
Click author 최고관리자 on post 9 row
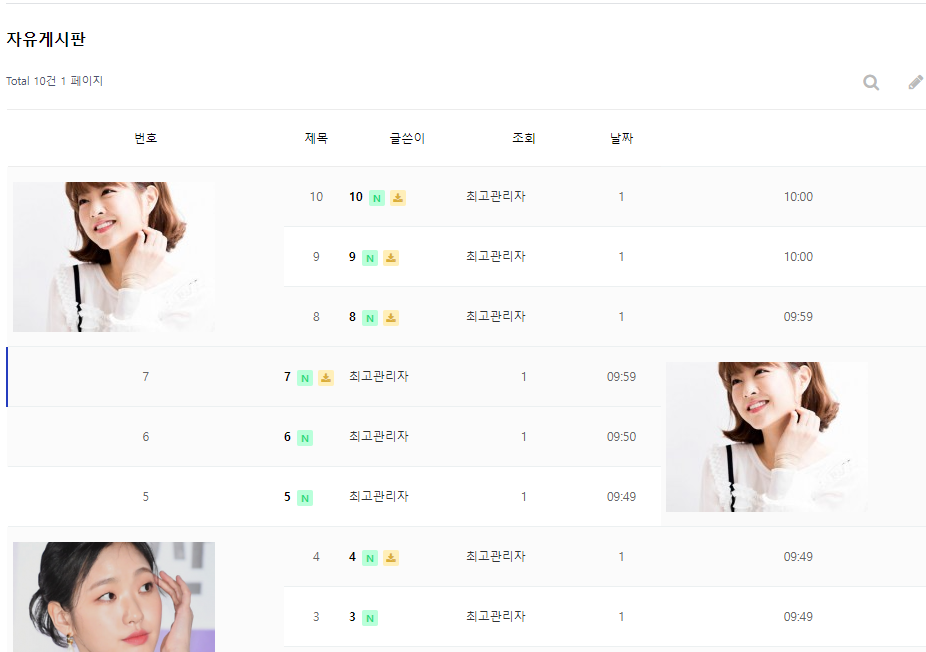(x=495, y=256)
